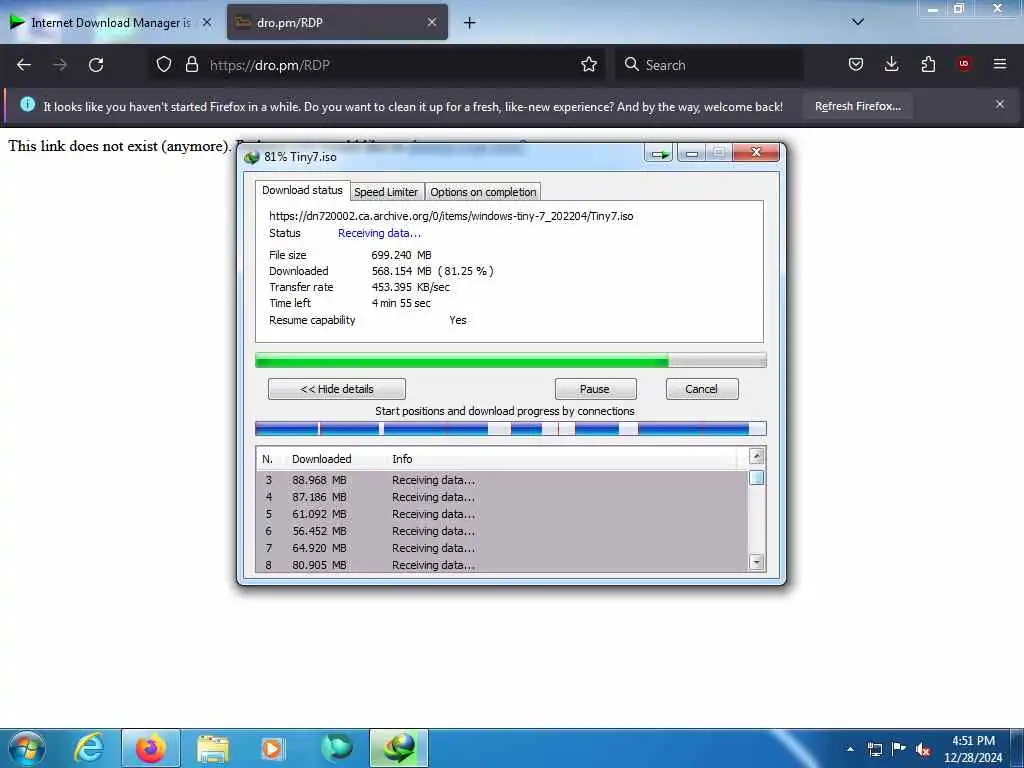Click the blue connections progress bar
This screenshot has width=1024, height=768.
pyautogui.click(x=511, y=428)
